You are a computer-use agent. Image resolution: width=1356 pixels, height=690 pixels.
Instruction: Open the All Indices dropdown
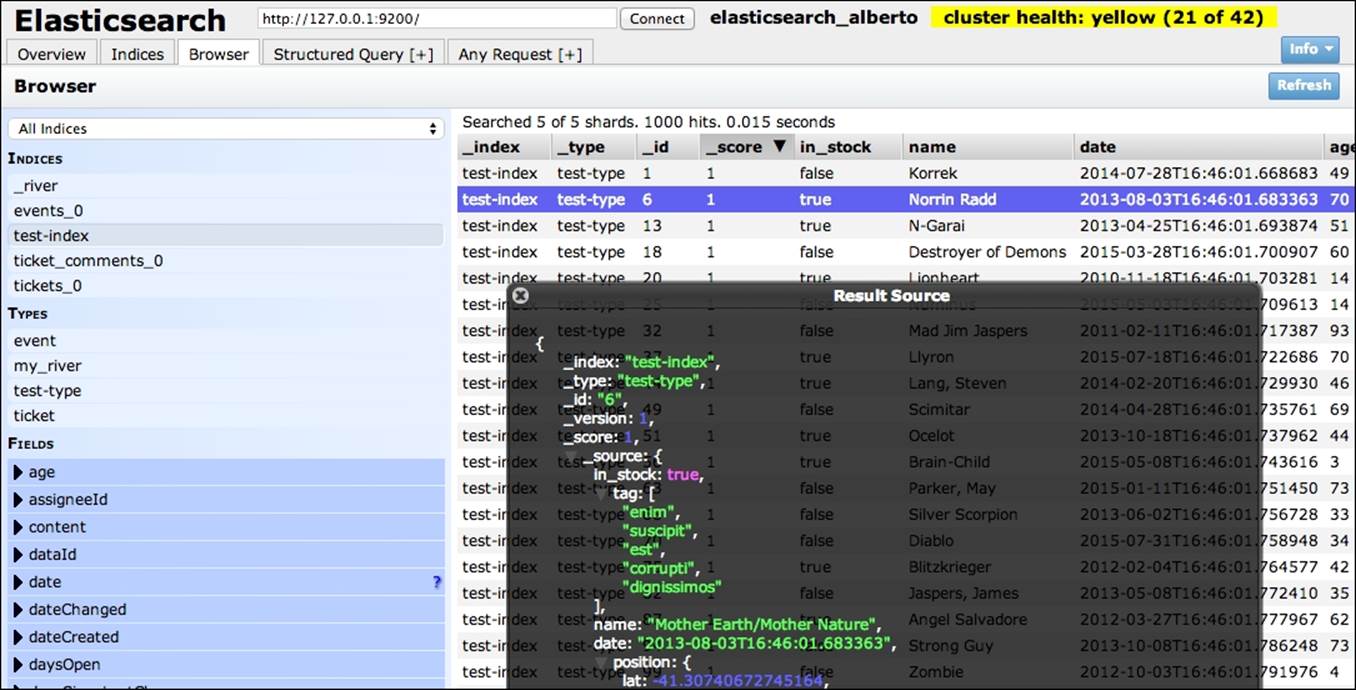coord(226,129)
